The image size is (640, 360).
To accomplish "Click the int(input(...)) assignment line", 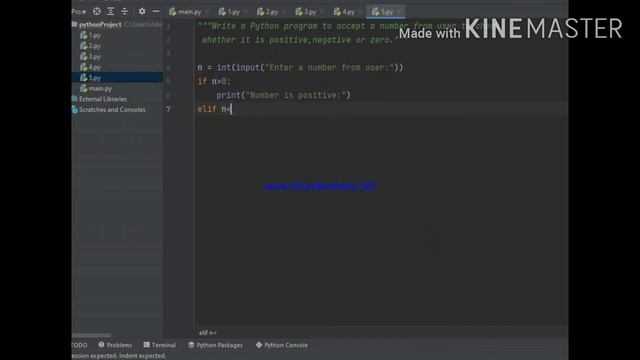I will 300,67.
